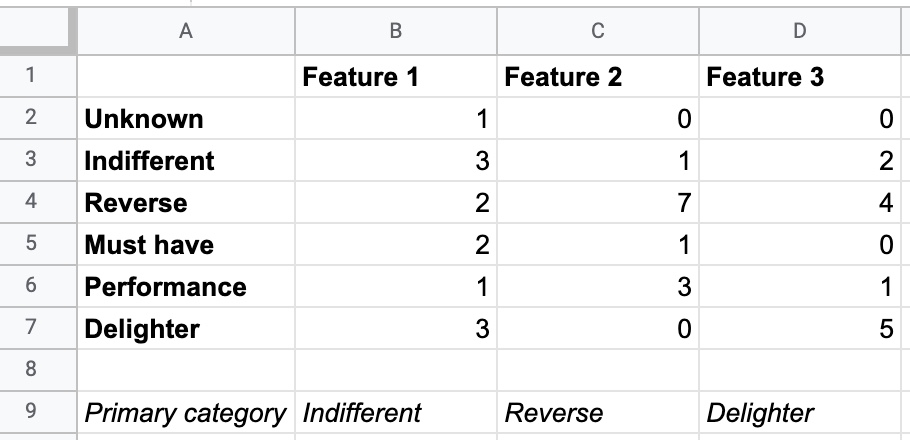Select column B header

click(x=396, y=31)
